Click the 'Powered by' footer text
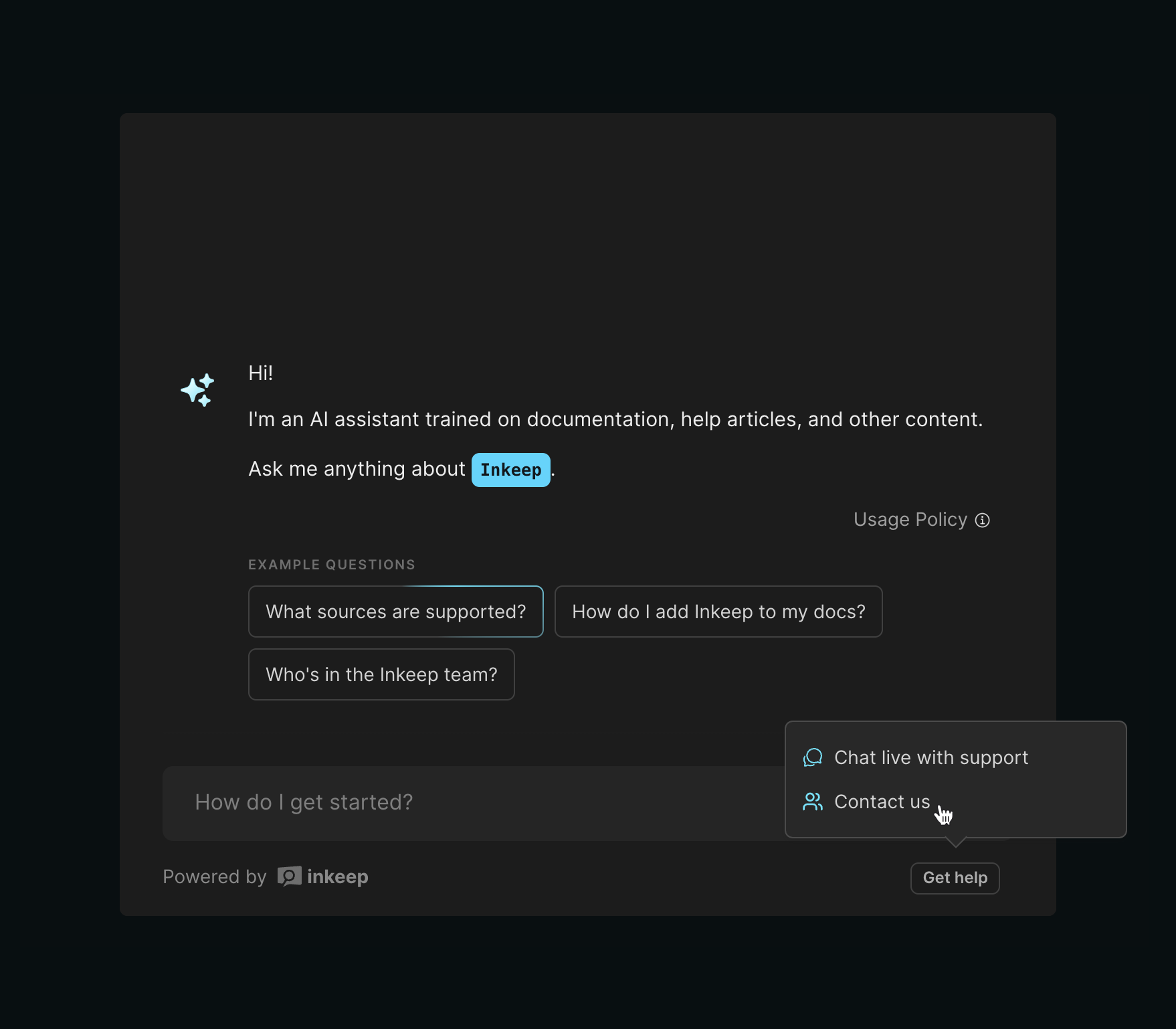This screenshot has width=1176, height=1029. [215, 876]
